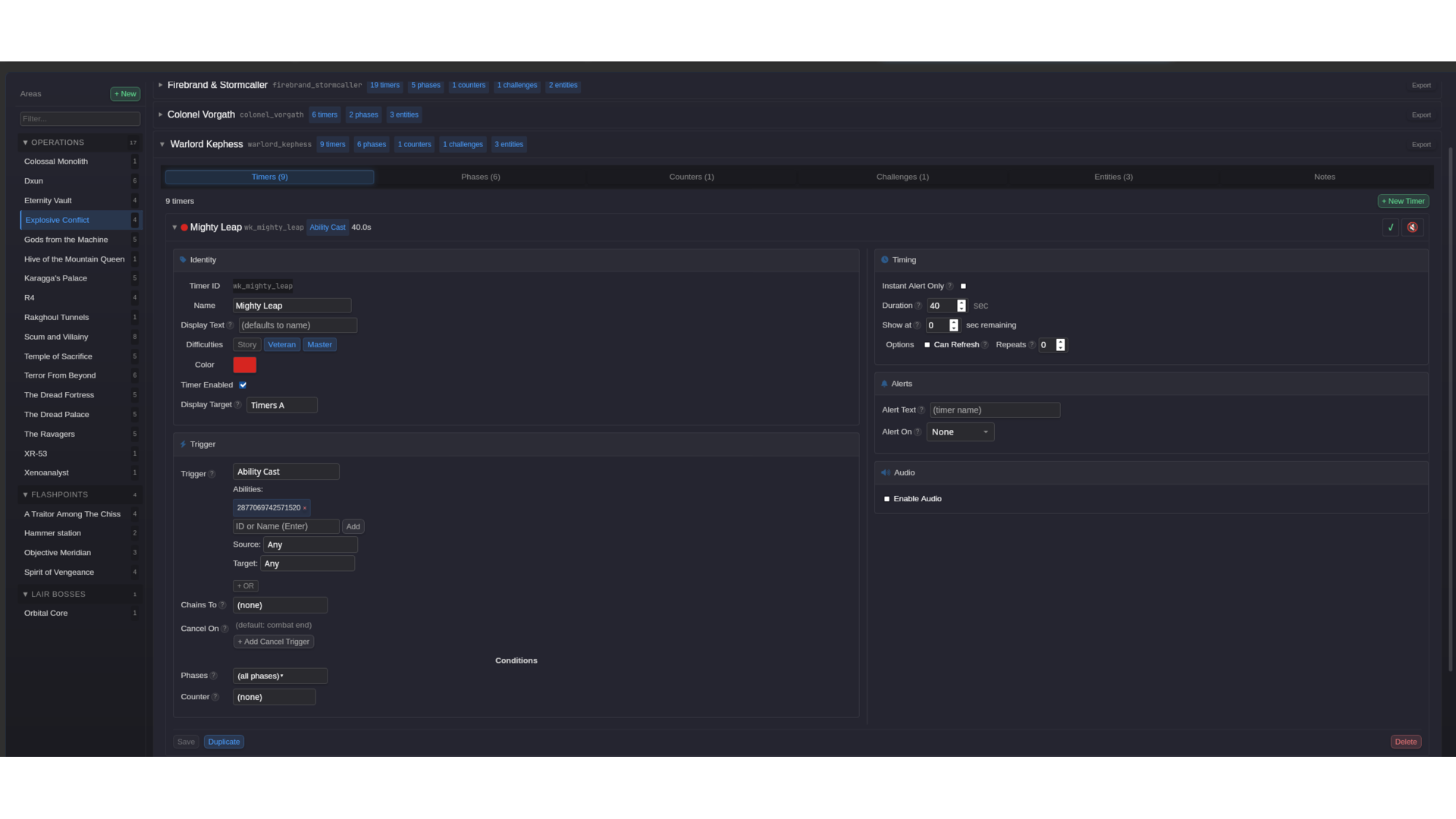Select Explosive Conflict in the Operations sidebar
This screenshot has height=819, width=1456.
click(x=57, y=220)
